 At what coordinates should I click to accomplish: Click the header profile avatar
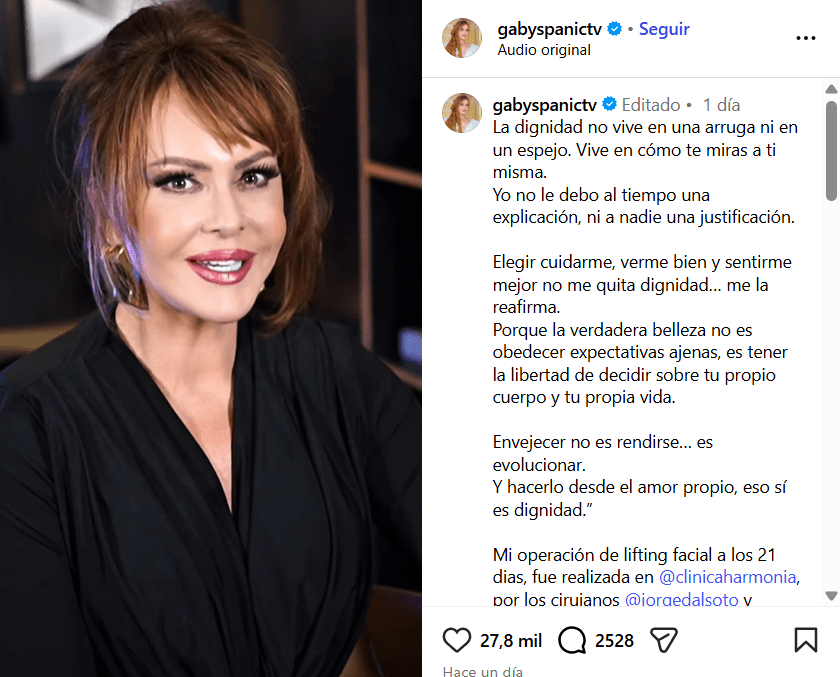(x=462, y=38)
